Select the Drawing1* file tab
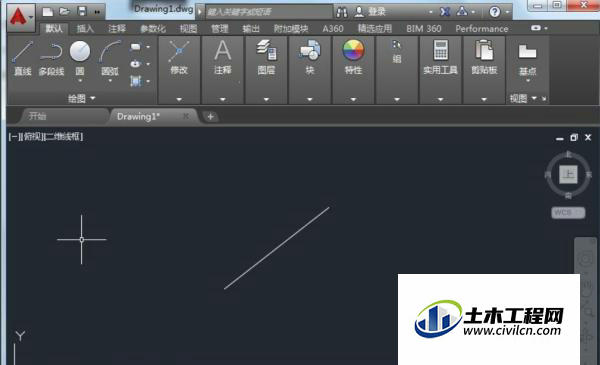Screen dimensions: 600x365 [x=139, y=116]
